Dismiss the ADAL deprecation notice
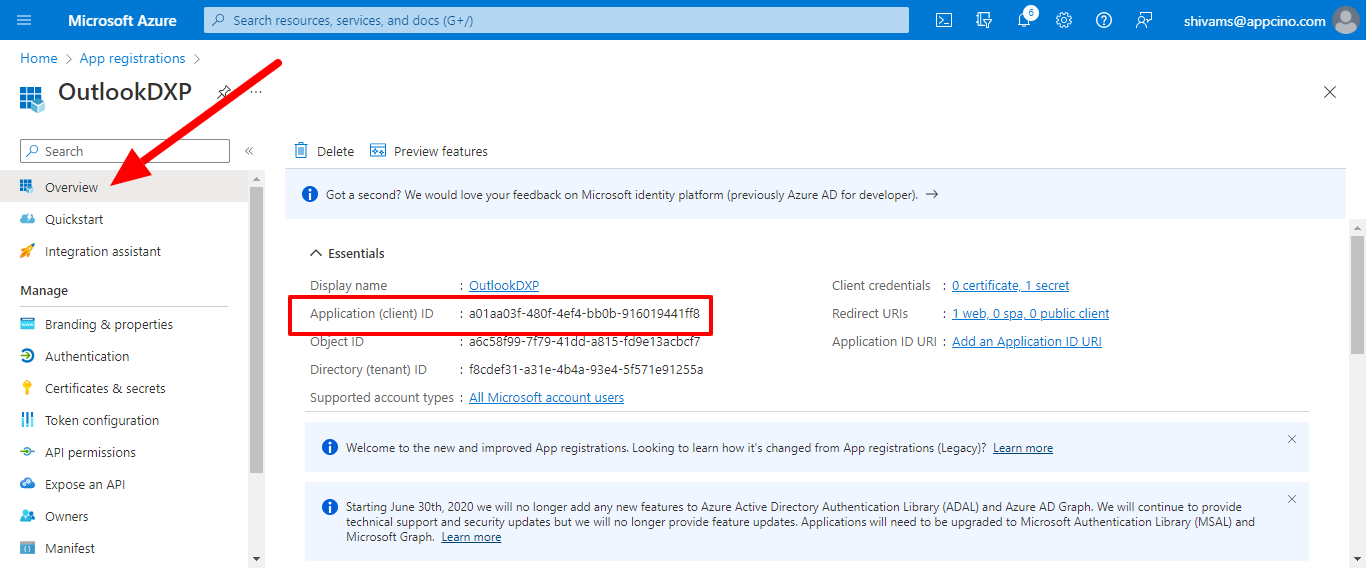The width and height of the screenshot is (1366, 568). coord(1292,499)
